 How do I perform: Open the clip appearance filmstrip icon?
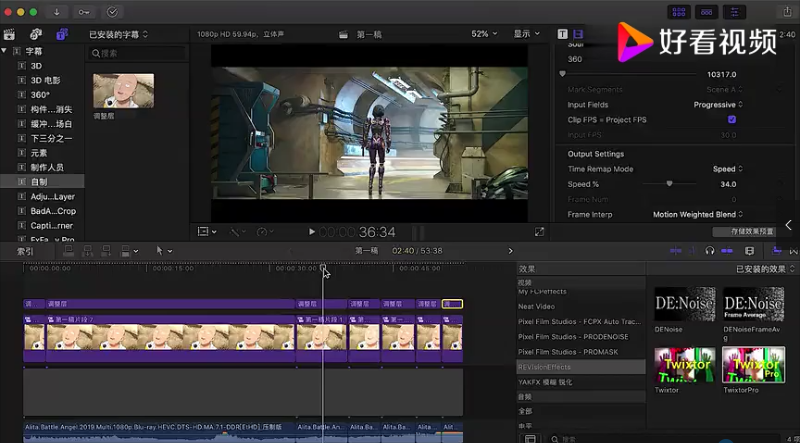tap(749, 251)
